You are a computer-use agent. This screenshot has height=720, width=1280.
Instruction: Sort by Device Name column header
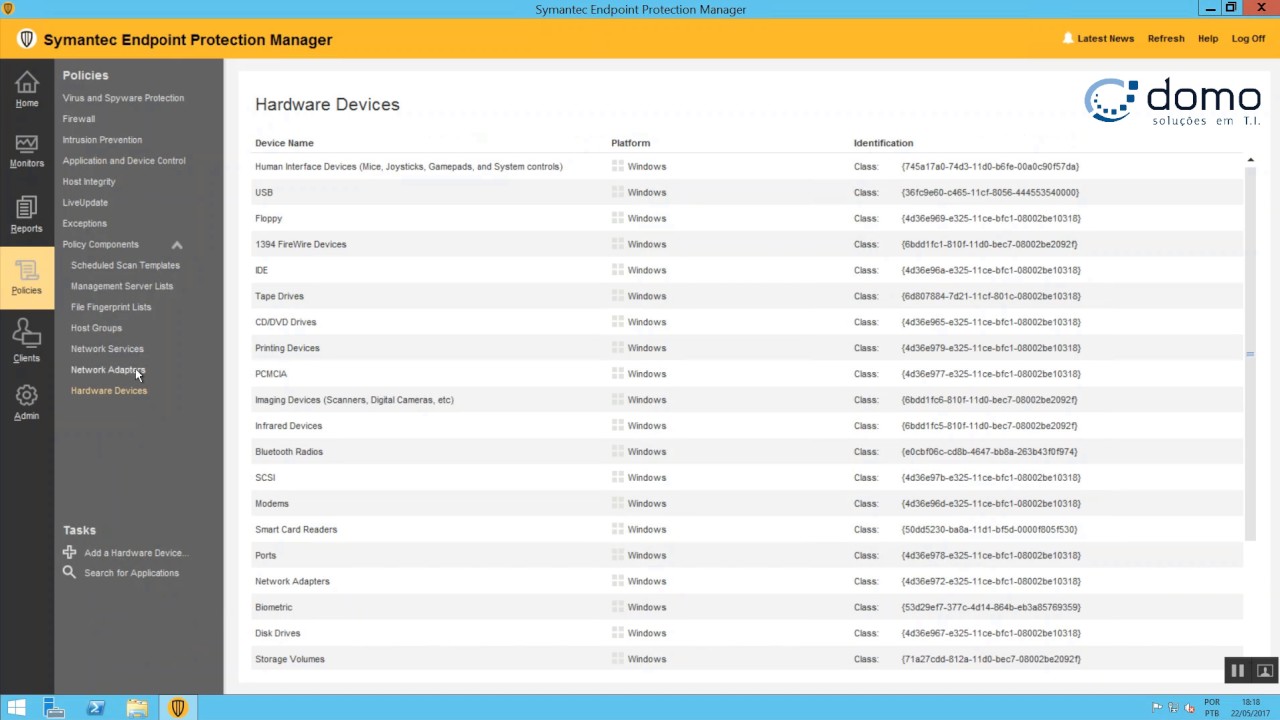point(284,143)
